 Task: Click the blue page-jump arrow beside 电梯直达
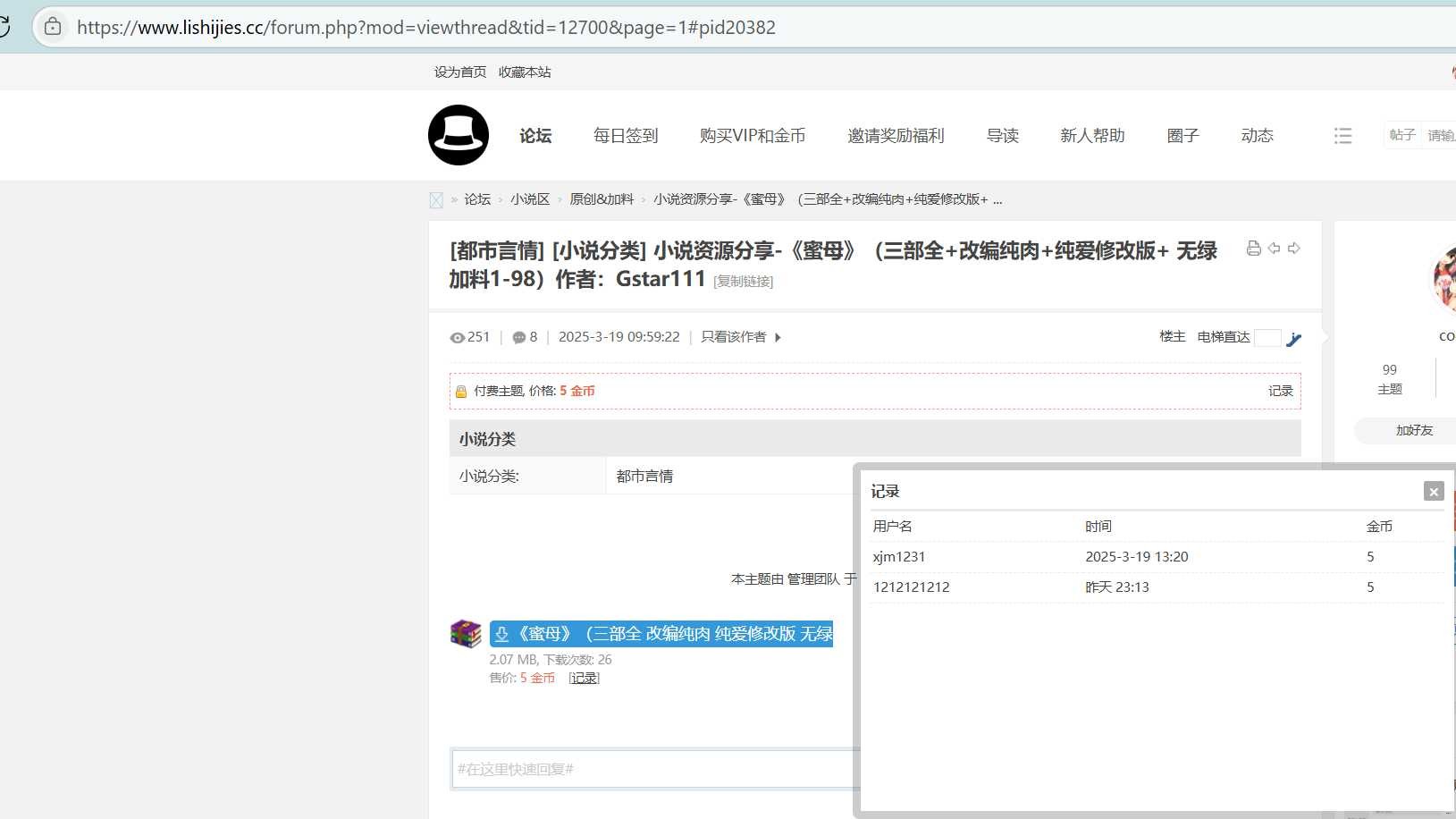1293,339
